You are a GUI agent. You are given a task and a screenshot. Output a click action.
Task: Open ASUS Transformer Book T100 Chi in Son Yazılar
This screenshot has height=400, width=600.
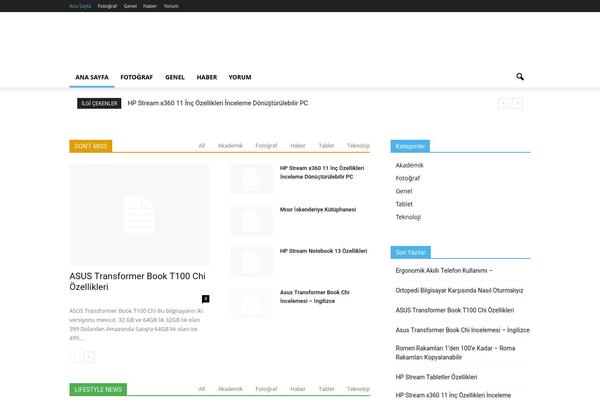pos(455,310)
